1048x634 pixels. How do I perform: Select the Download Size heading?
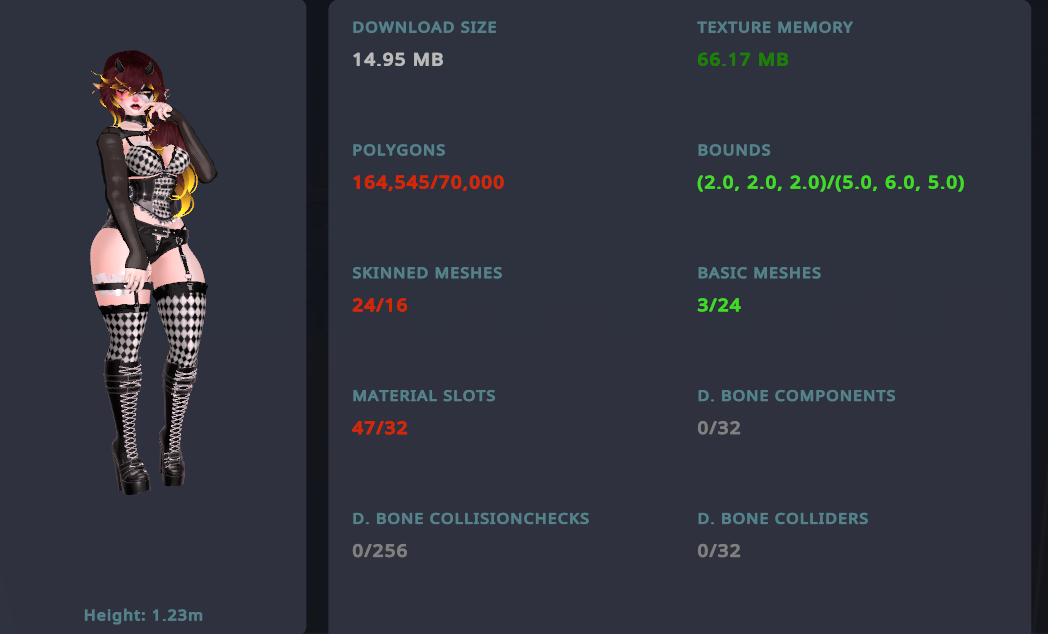coord(424,28)
